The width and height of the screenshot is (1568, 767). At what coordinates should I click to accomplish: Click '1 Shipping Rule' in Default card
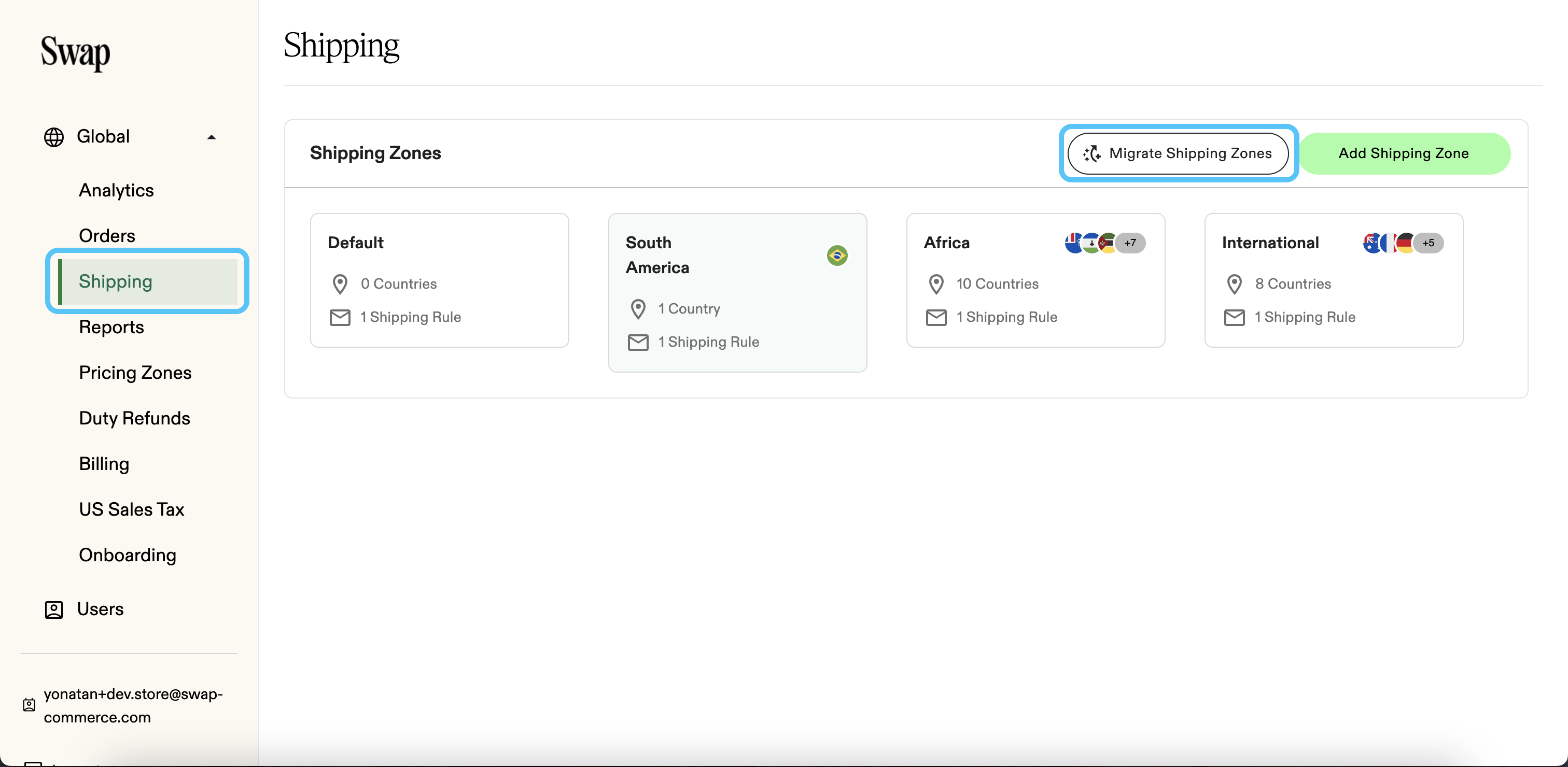(410, 318)
